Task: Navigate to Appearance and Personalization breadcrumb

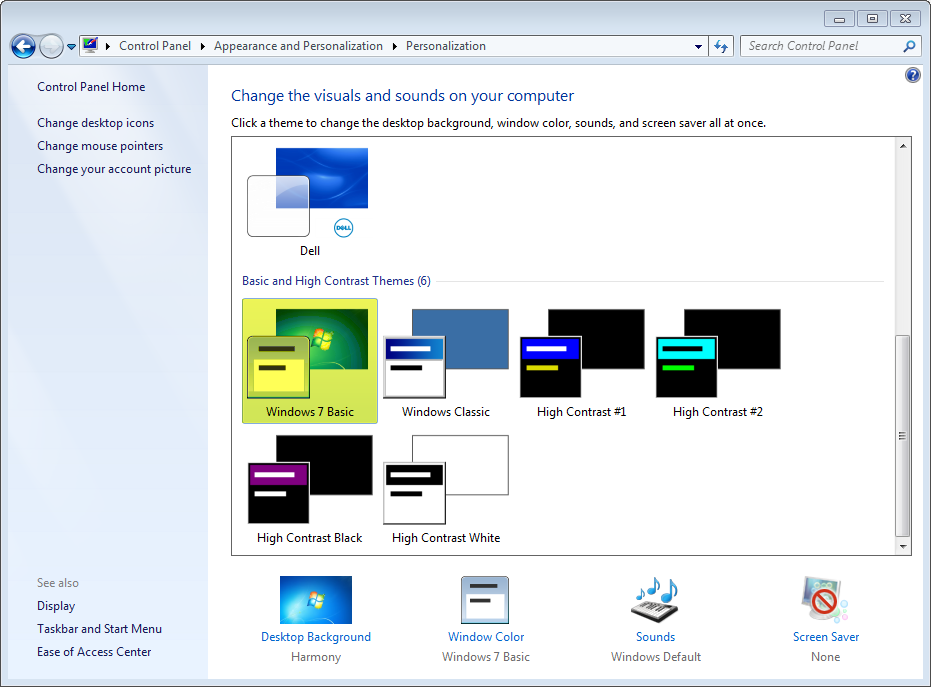Action: click(298, 46)
